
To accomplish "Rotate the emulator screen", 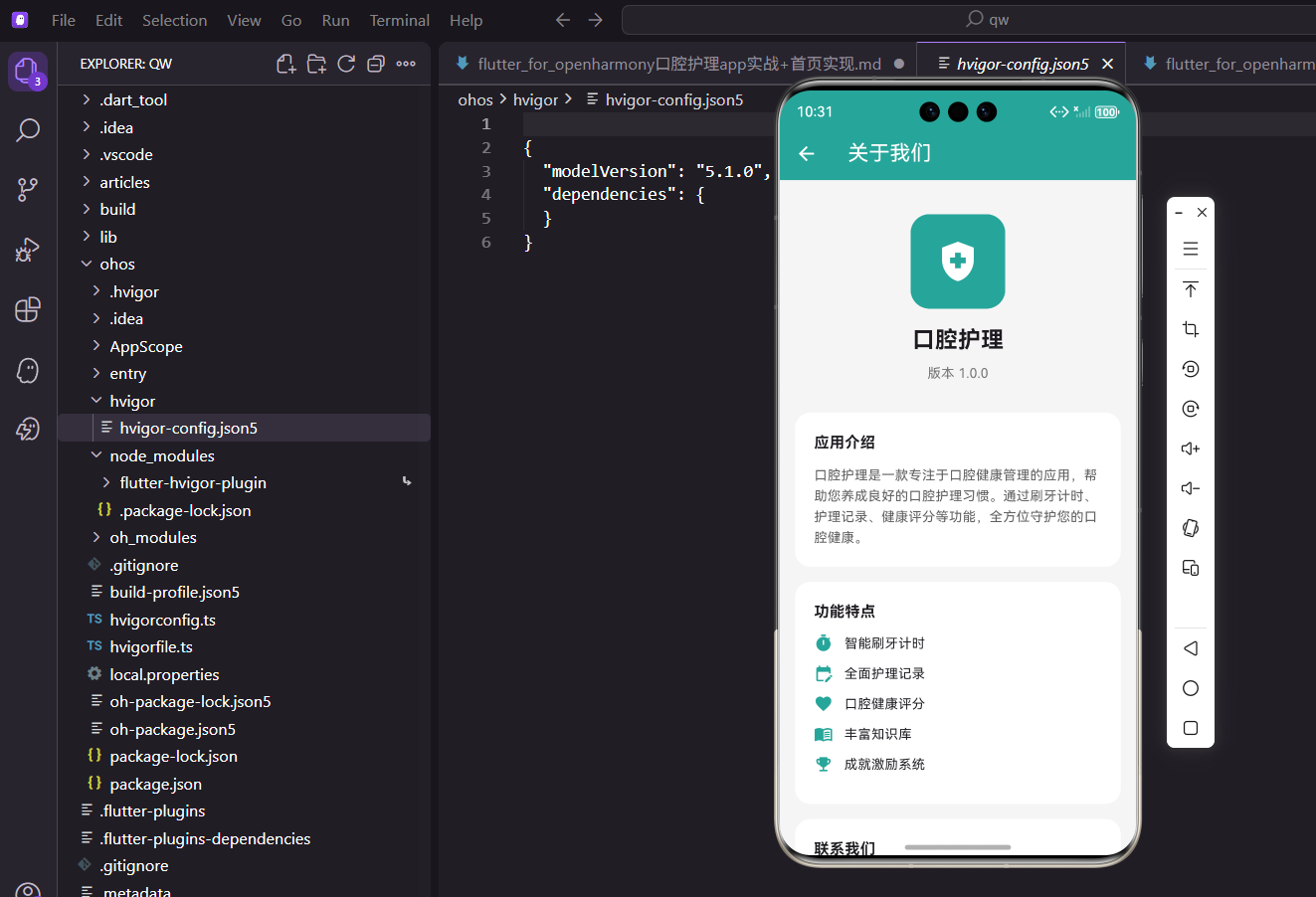I will pos(1190,528).
